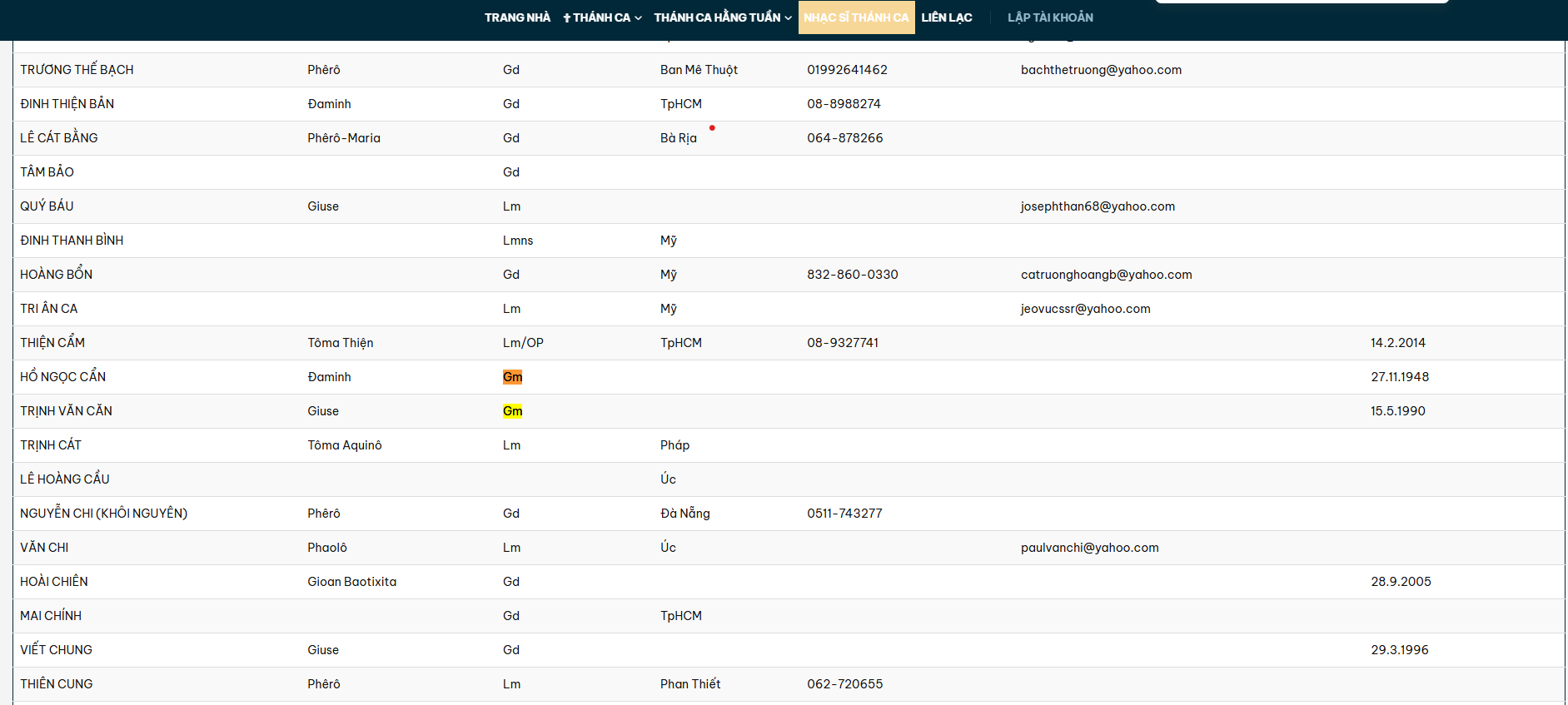Select the name VĂN CHI
This screenshot has height=705, width=1568.
(x=44, y=548)
